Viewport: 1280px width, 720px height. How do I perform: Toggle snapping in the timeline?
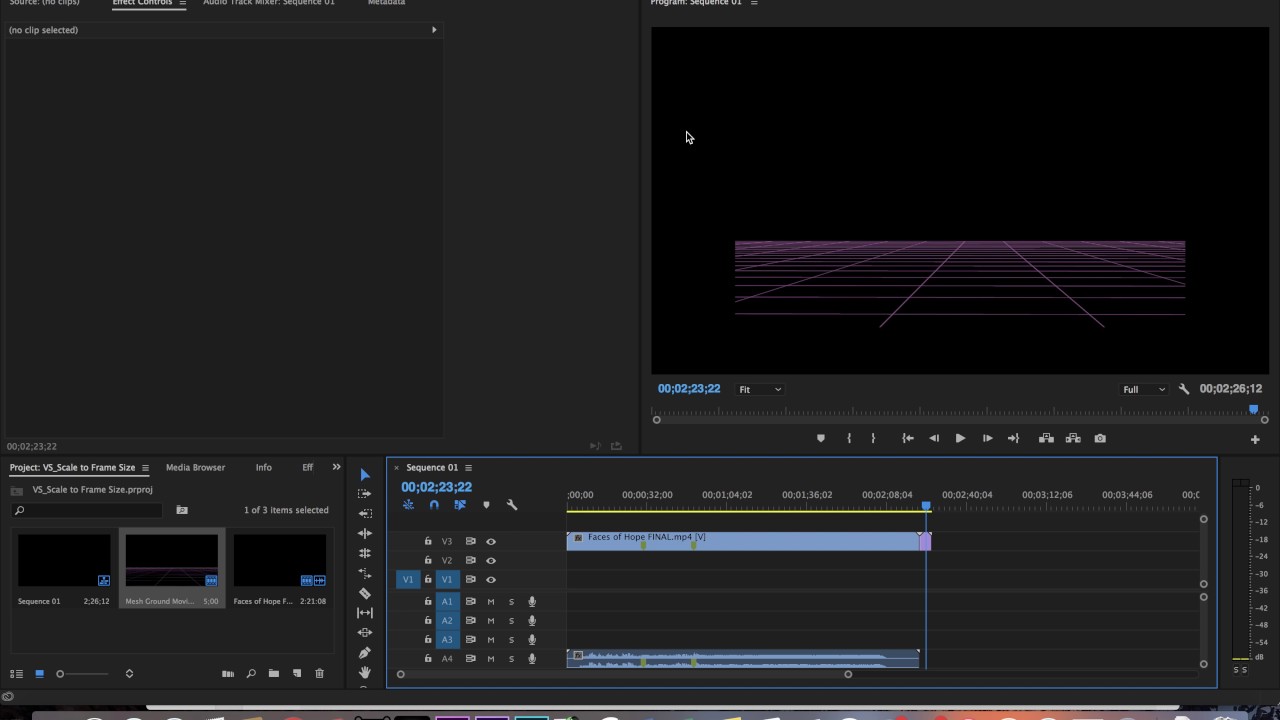click(434, 505)
